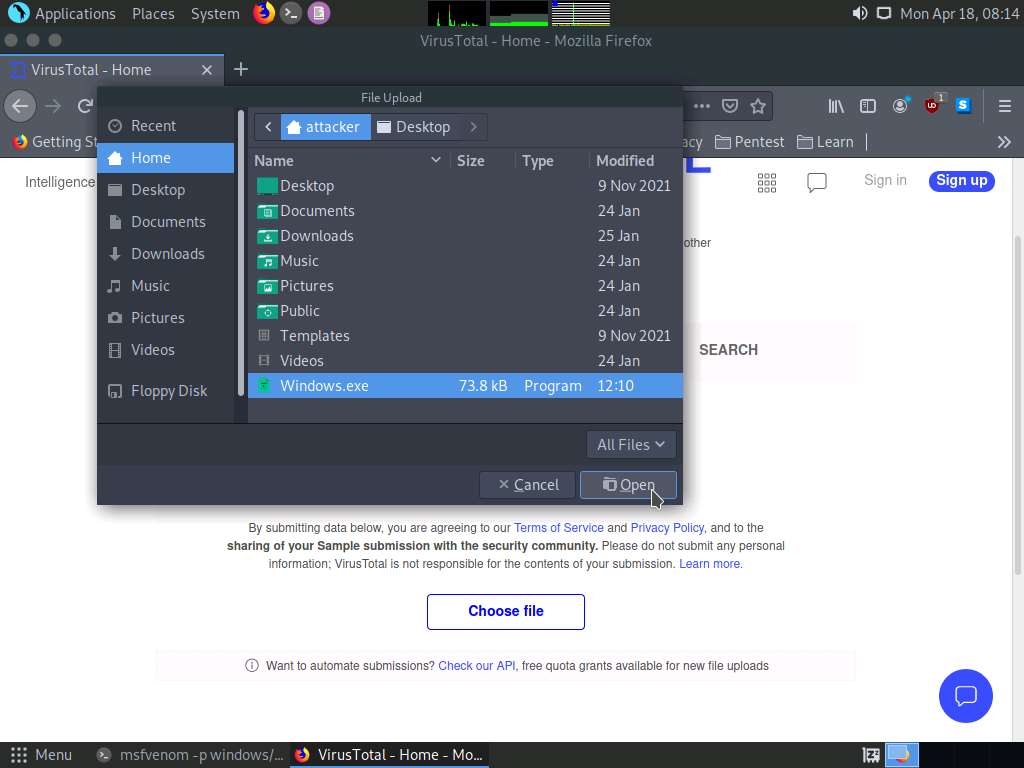Open VirusTotal apps grid icon

(767, 182)
